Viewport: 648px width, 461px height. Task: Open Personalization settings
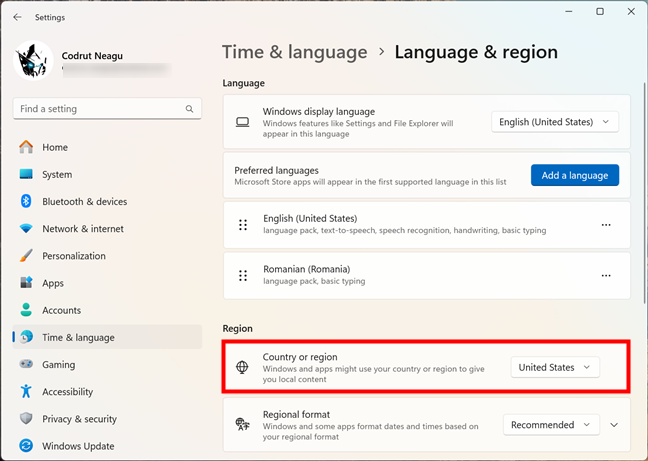pyautogui.click(x=107, y=256)
